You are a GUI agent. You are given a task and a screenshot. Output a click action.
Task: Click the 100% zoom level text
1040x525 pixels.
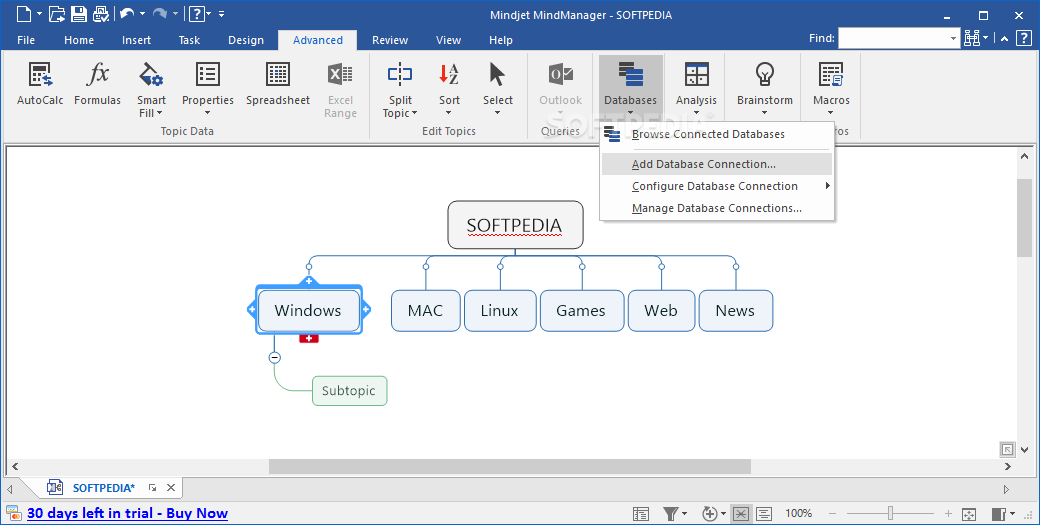click(x=799, y=514)
